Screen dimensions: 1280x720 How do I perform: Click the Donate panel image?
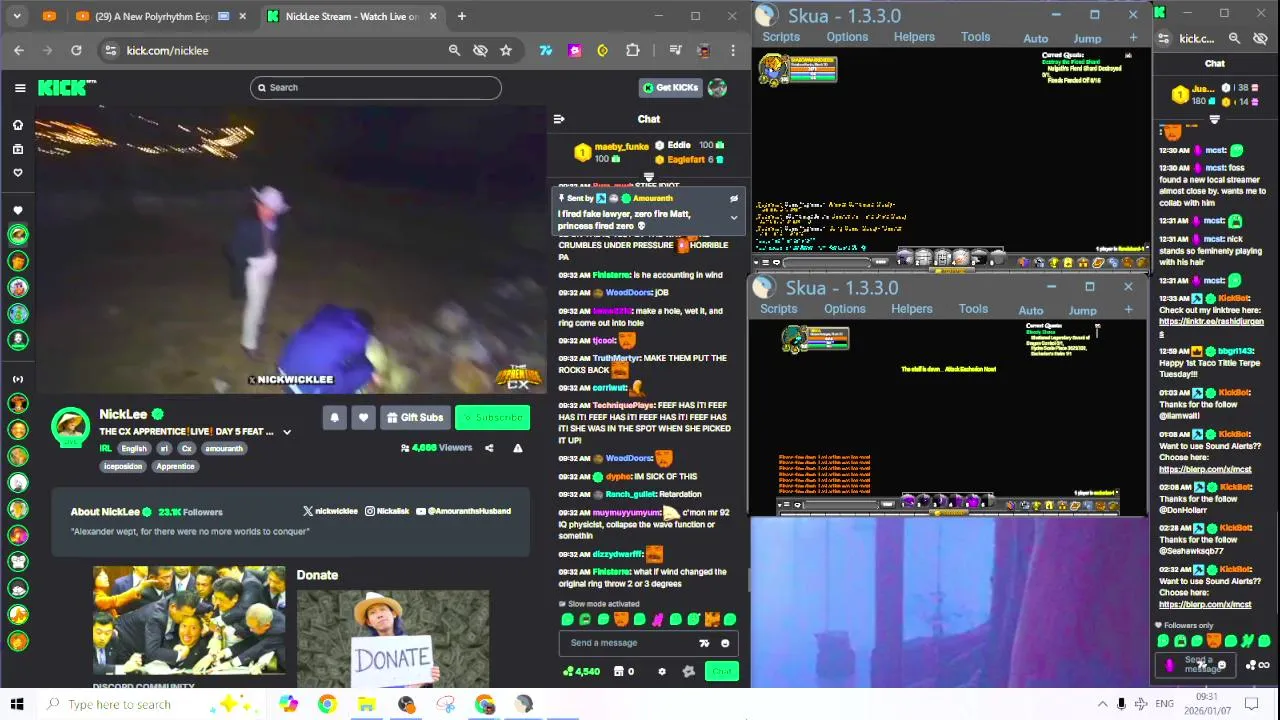[x=393, y=639]
